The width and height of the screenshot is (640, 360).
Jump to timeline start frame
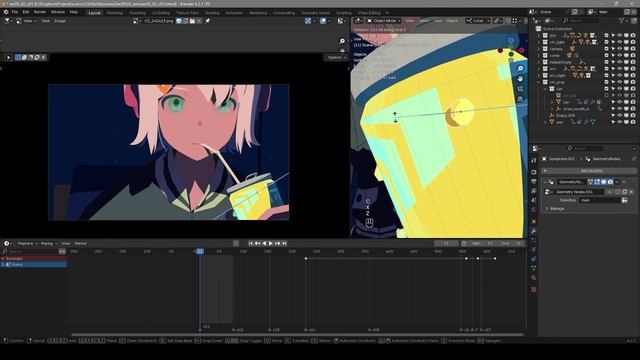(x=251, y=243)
